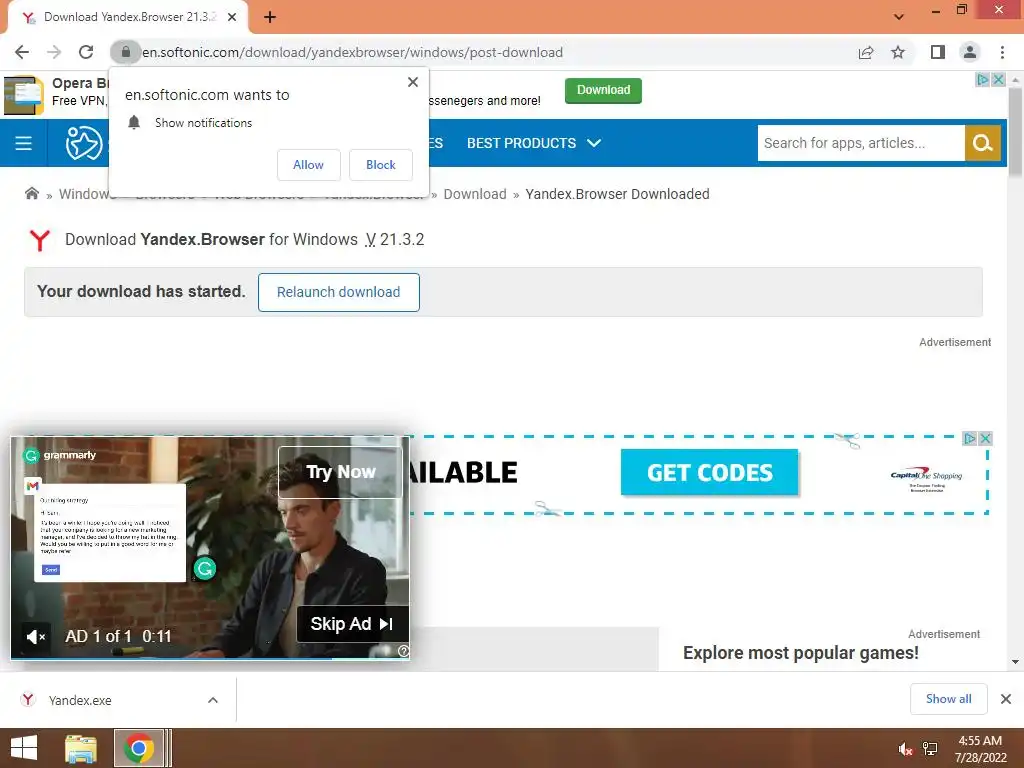
Task: Close the Download Yandex.Browser tab
Action: pos(232,17)
